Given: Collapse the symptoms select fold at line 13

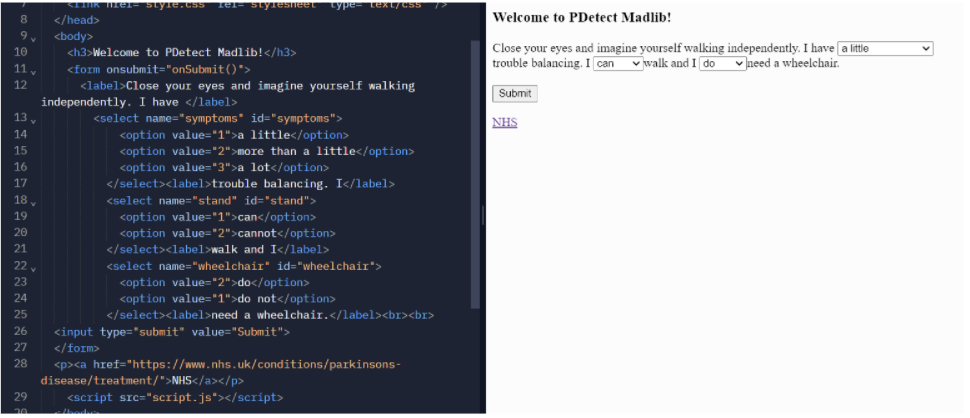Looking at the screenshot, I should click(33, 121).
